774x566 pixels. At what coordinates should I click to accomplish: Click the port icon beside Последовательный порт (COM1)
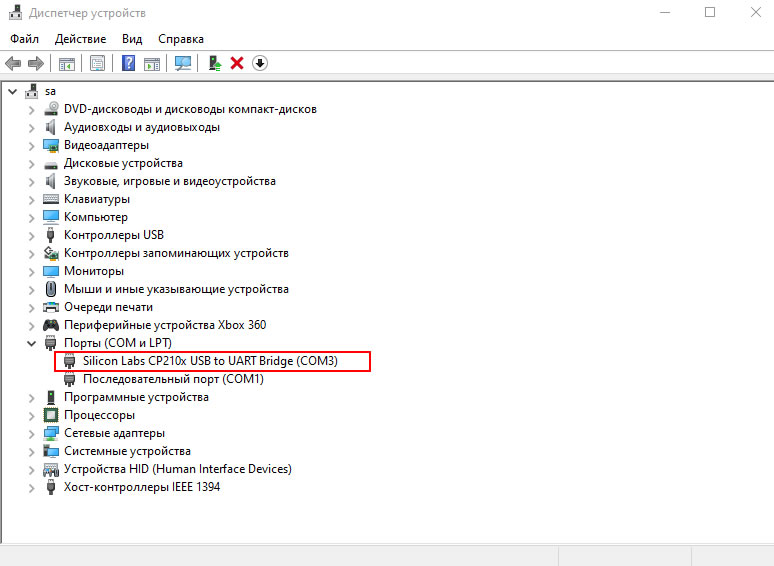(x=70, y=379)
